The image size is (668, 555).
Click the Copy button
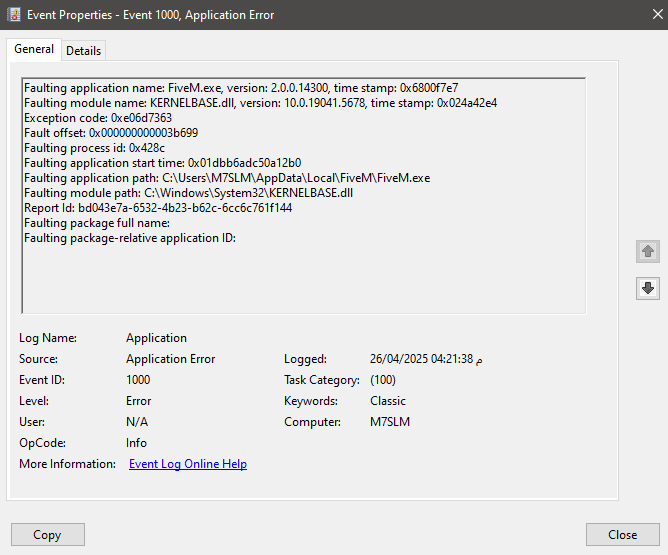(x=48, y=535)
